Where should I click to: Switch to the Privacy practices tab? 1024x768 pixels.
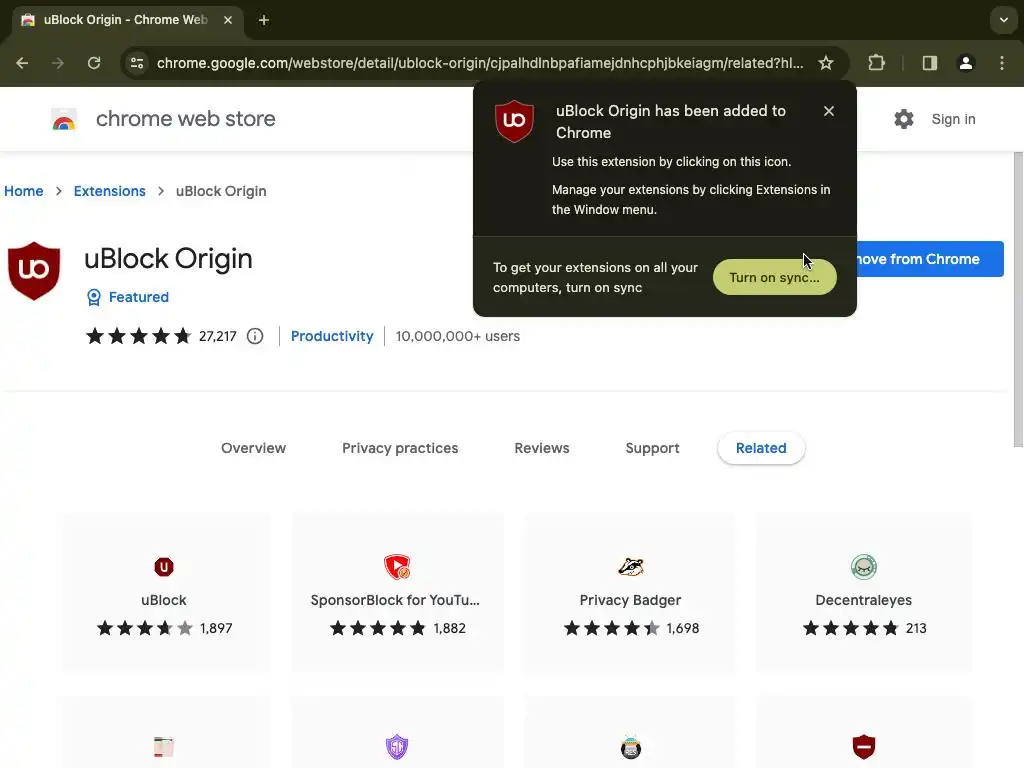tap(400, 448)
